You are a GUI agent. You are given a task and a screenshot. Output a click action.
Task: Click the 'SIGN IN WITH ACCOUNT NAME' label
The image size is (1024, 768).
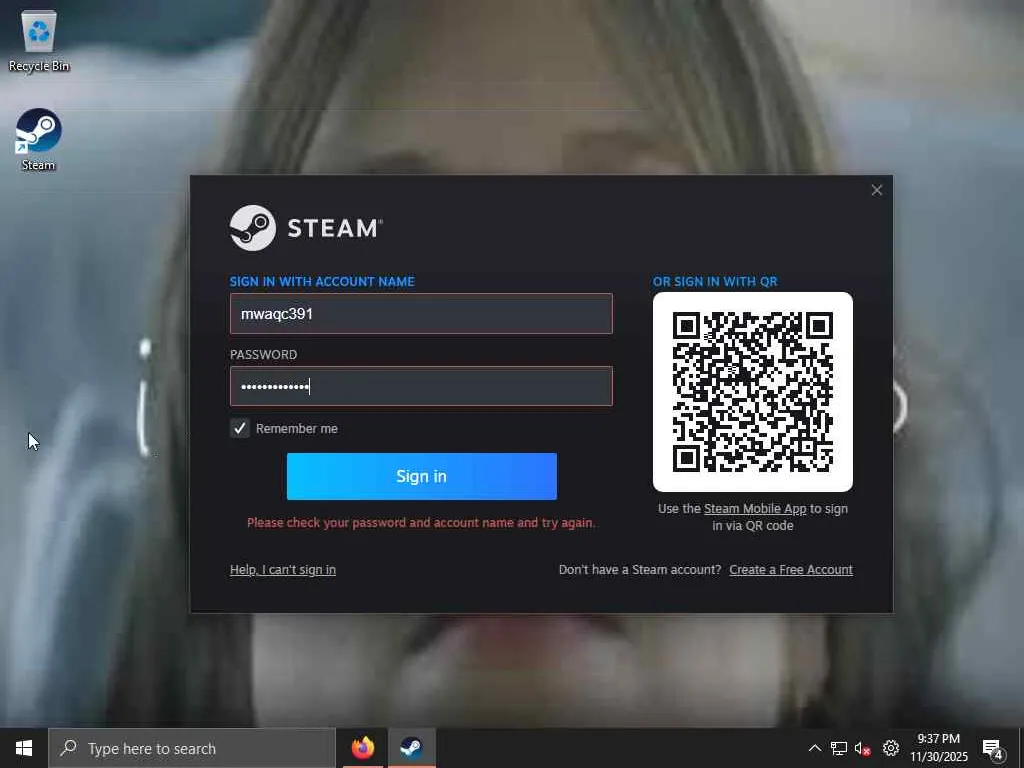coord(322,281)
